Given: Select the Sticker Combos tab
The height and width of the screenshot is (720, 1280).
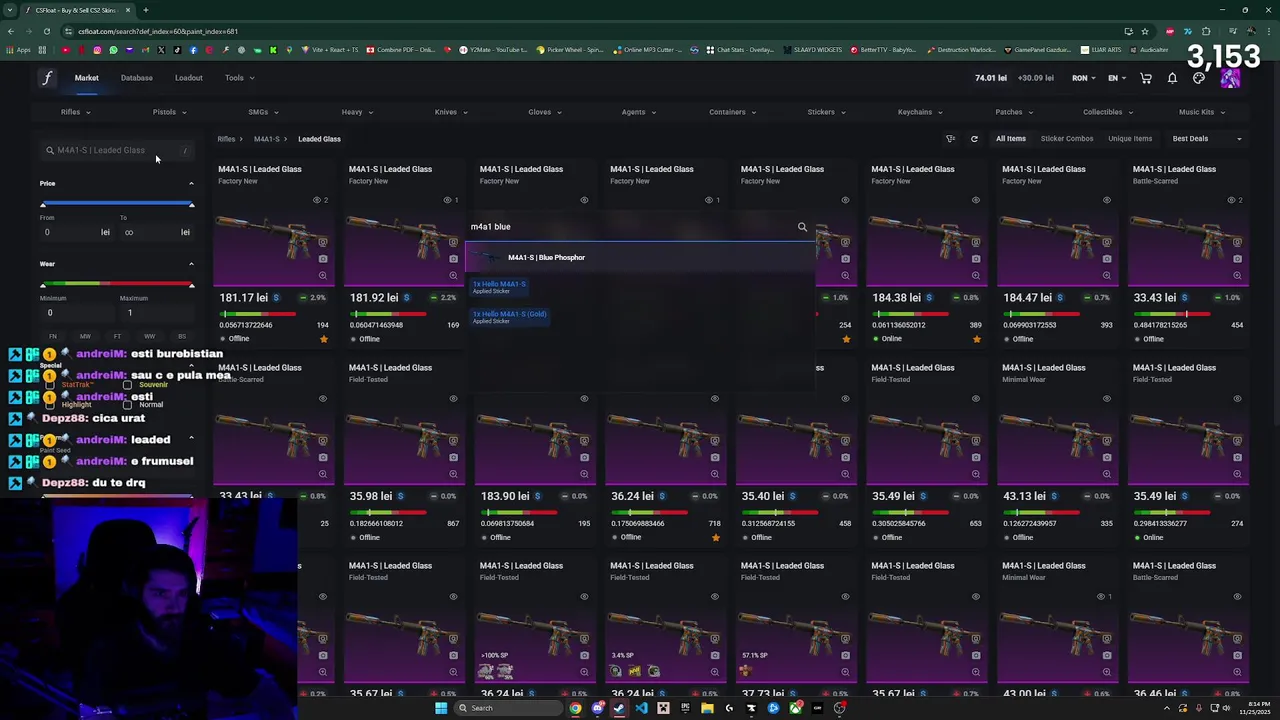Looking at the screenshot, I should pos(1067,139).
